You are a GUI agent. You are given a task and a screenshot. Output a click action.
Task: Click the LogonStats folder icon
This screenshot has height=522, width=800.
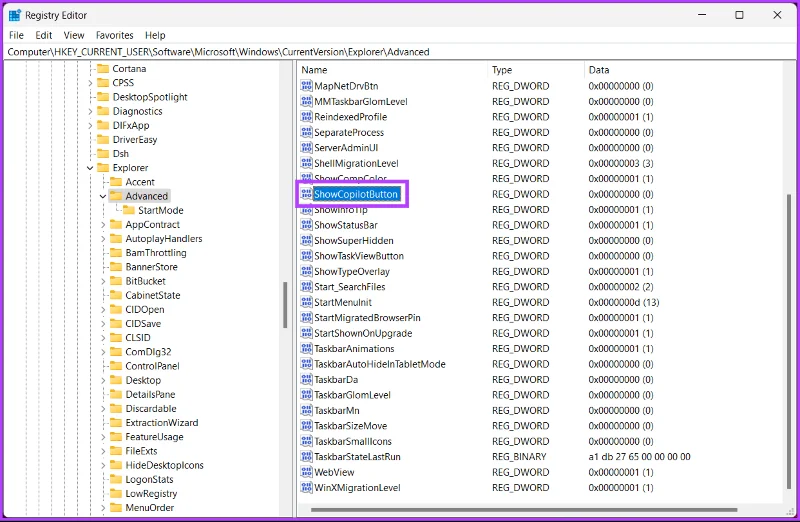(x=116, y=479)
